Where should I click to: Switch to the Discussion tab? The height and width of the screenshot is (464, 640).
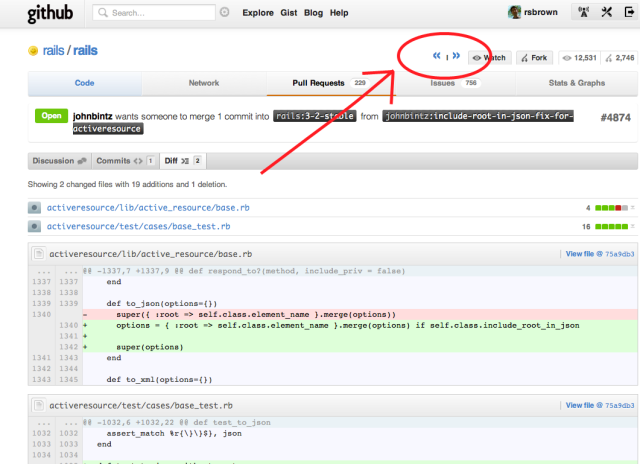point(60,161)
